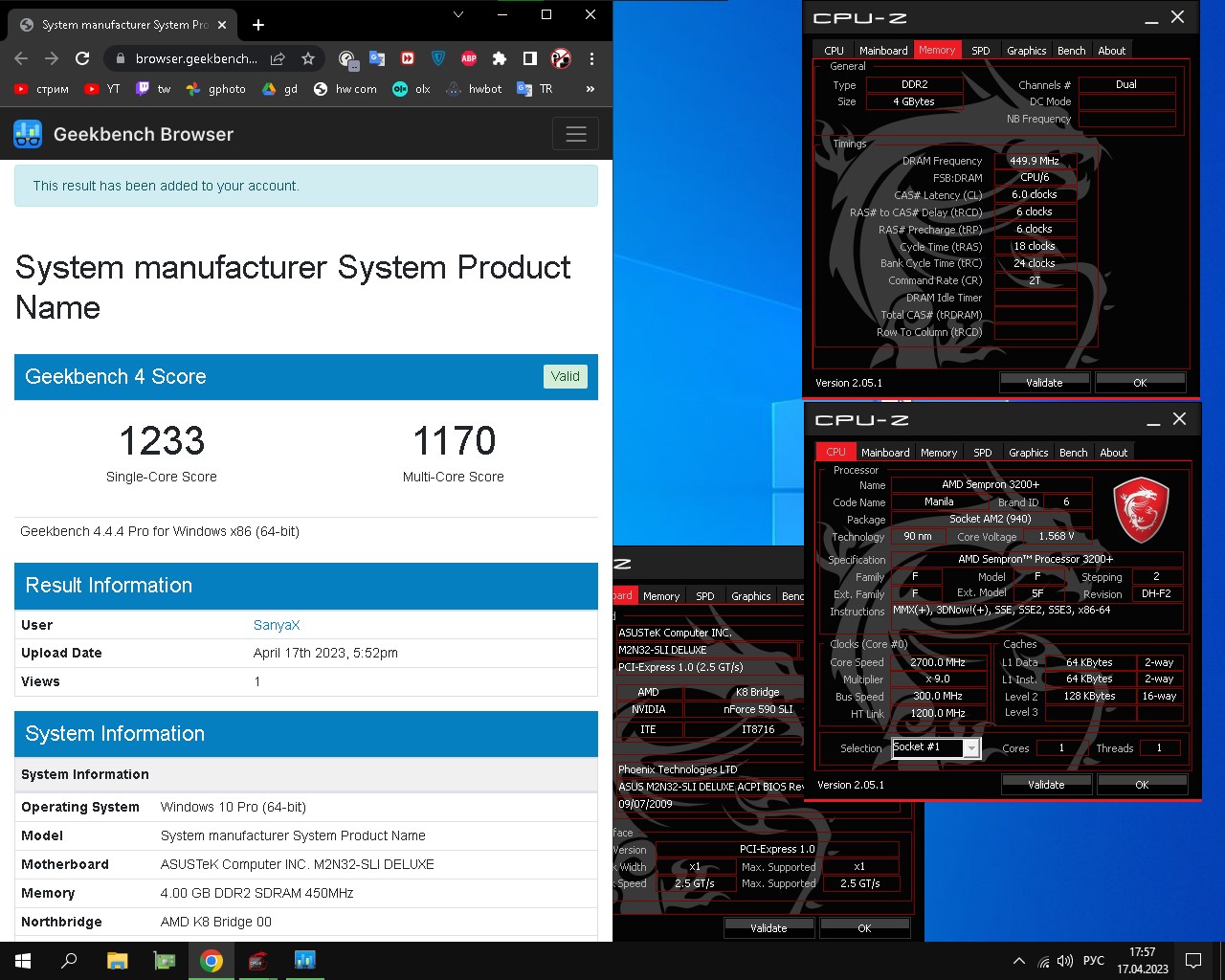
Task: Open SPD tab in mainboard CPU-Z window
Action: [x=705, y=595]
